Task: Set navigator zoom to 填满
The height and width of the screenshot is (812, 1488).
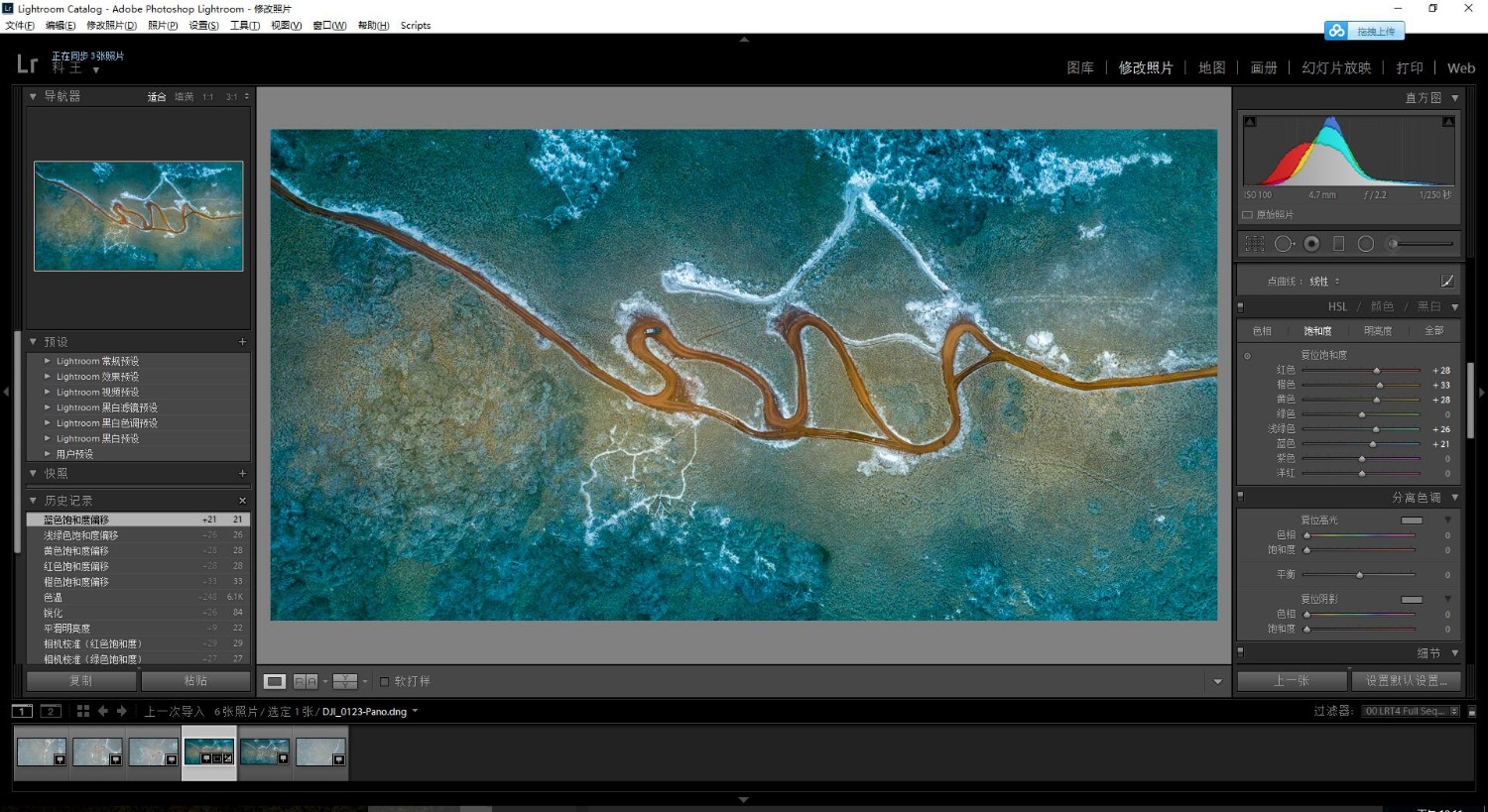Action: [184, 97]
